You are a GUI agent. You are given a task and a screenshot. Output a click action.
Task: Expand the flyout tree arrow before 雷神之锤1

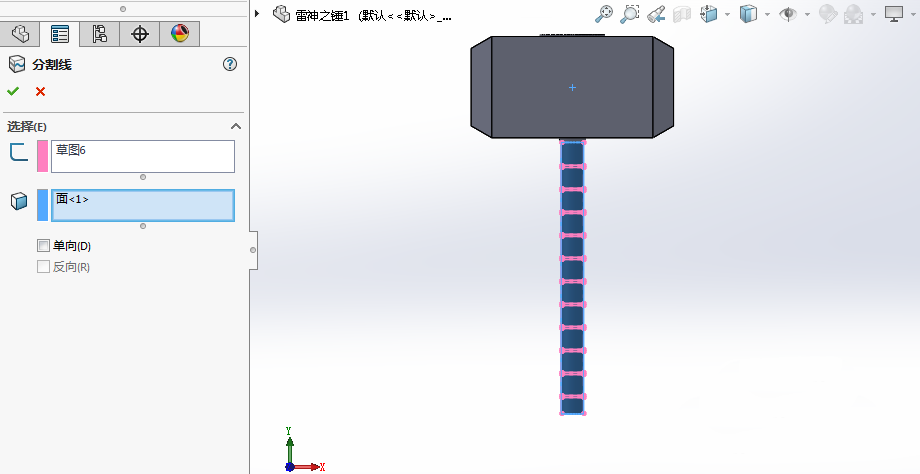point(257,13)
